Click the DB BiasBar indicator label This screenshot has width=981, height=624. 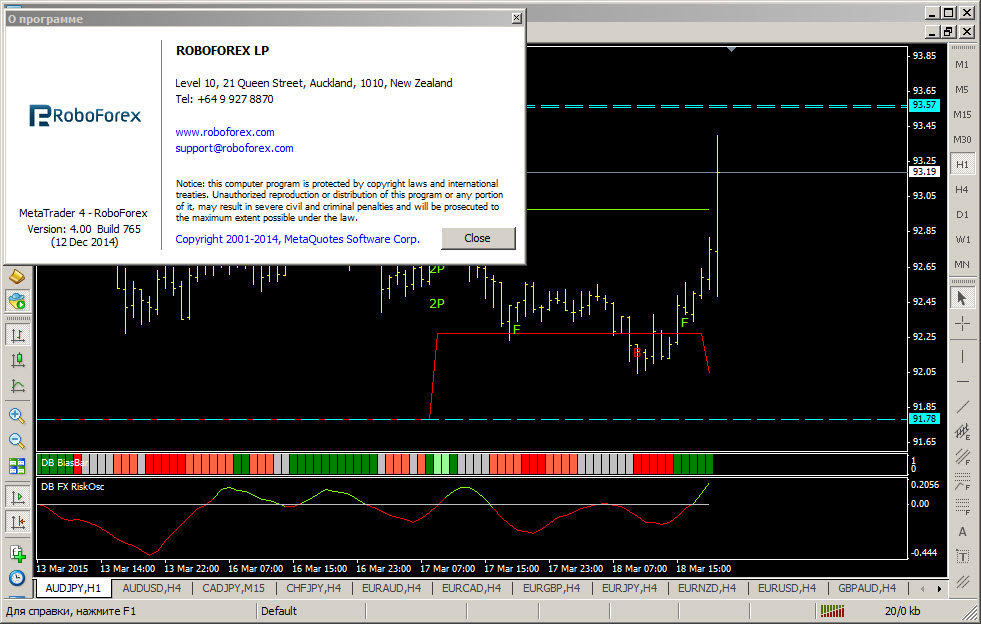pos(64,463)
